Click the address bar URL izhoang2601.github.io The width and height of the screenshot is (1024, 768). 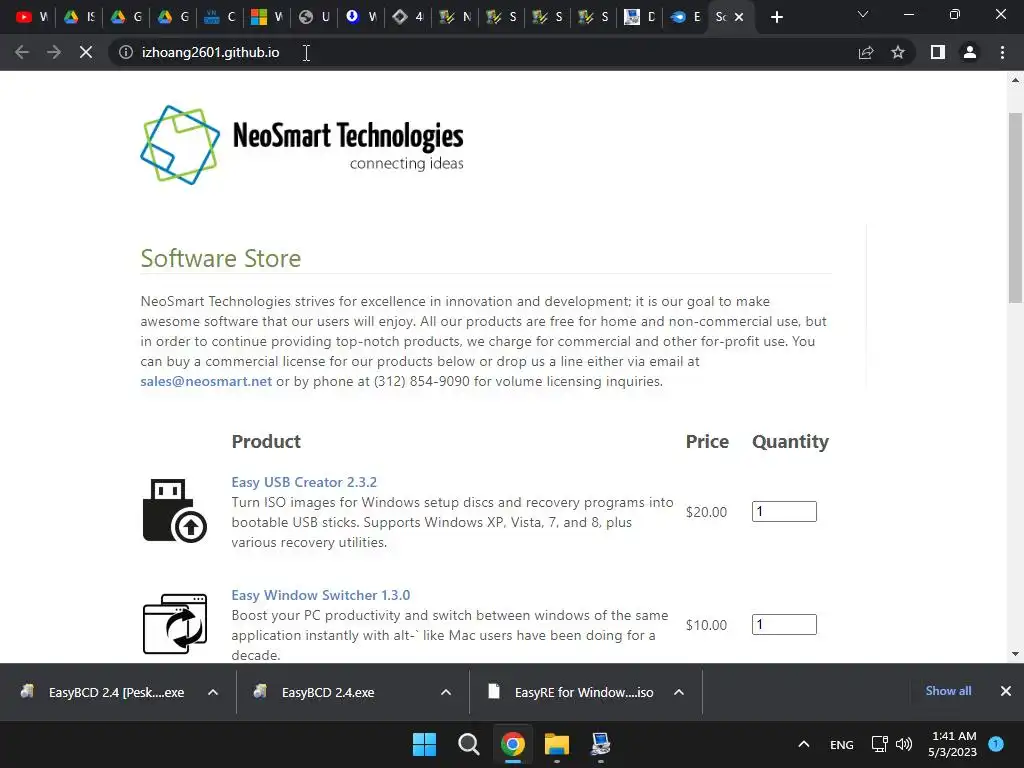210,52
